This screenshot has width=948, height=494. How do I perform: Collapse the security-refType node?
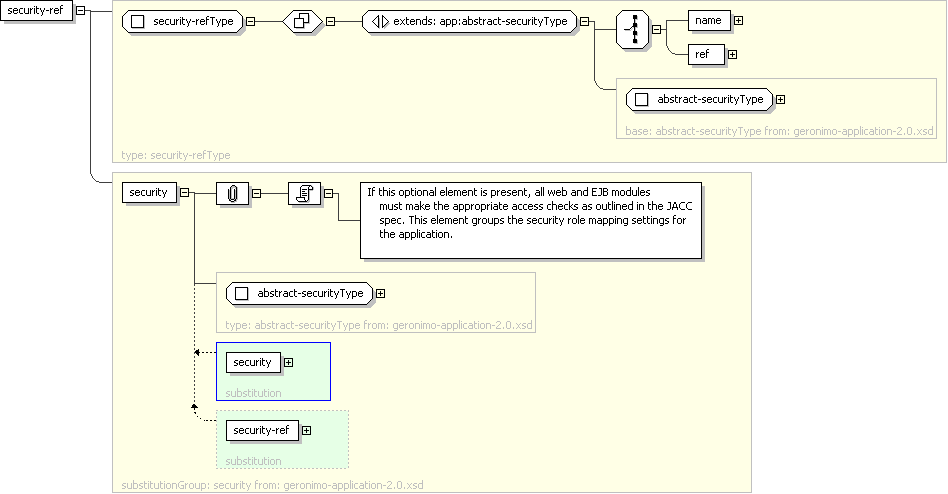pyautogui.click(x=250, y=22)
